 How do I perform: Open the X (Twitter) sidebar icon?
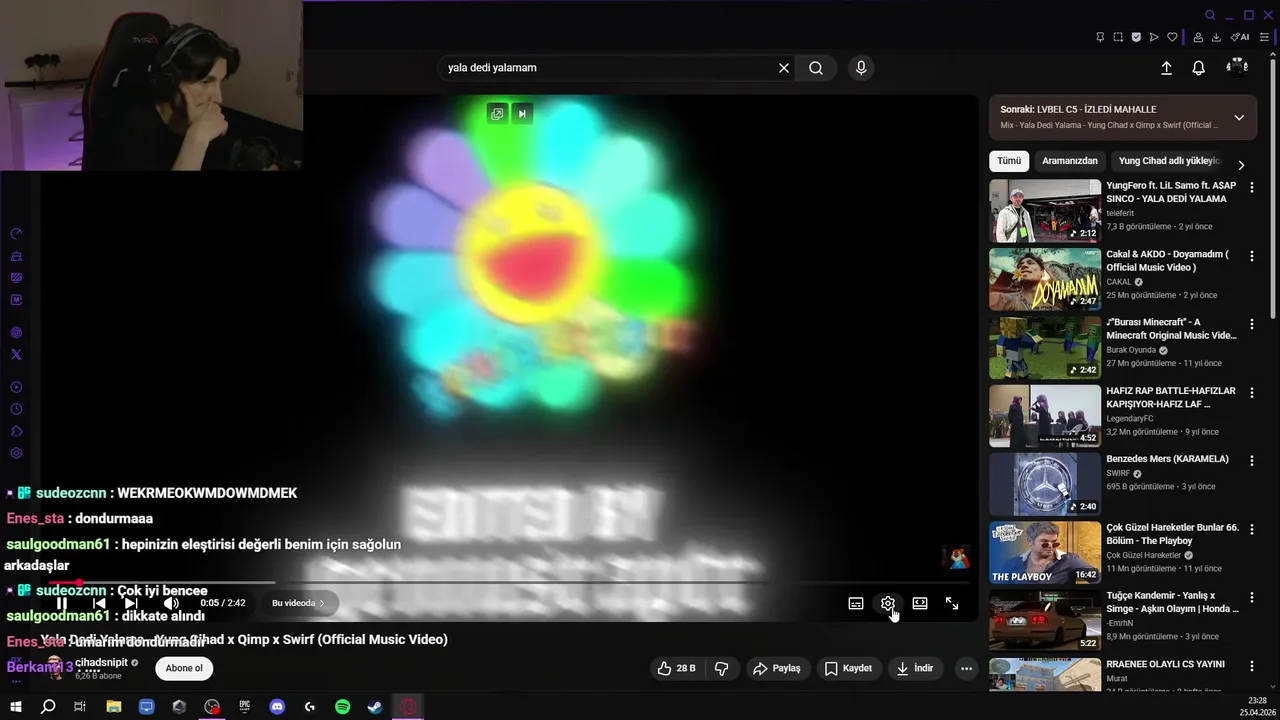(16, 354)
